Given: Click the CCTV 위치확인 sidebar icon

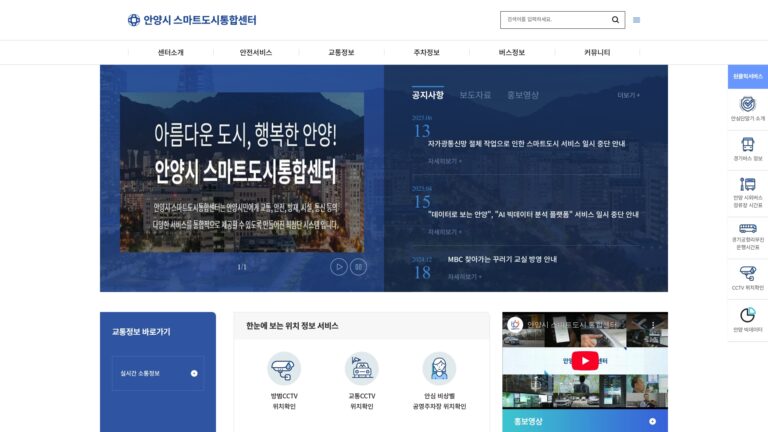Looking at the screenshot, I should [x=747, y=273].
